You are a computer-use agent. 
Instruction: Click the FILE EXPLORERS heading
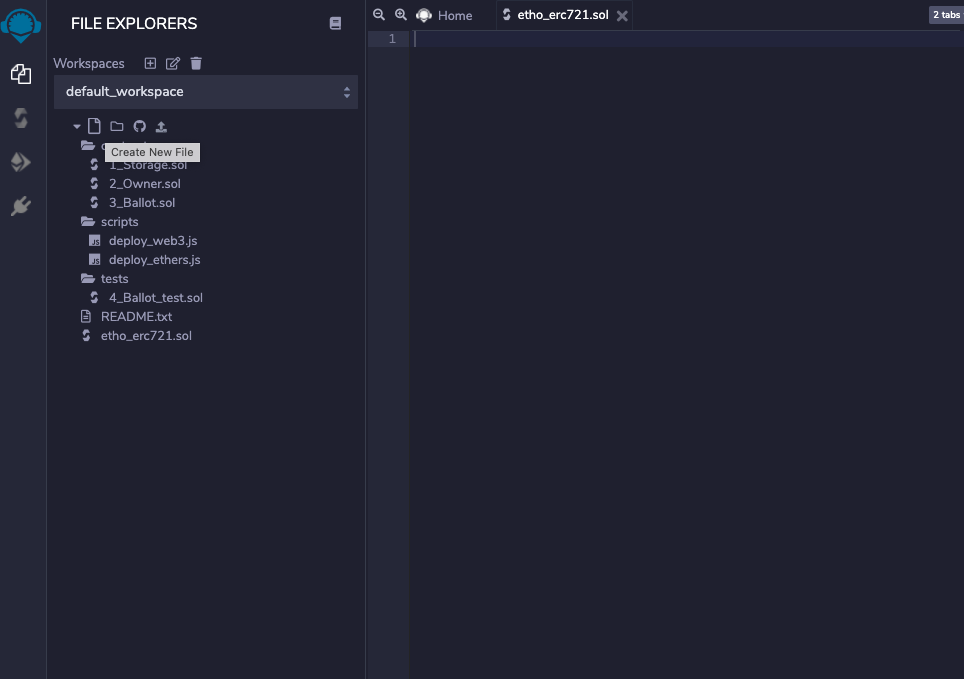tap(134, 23)
